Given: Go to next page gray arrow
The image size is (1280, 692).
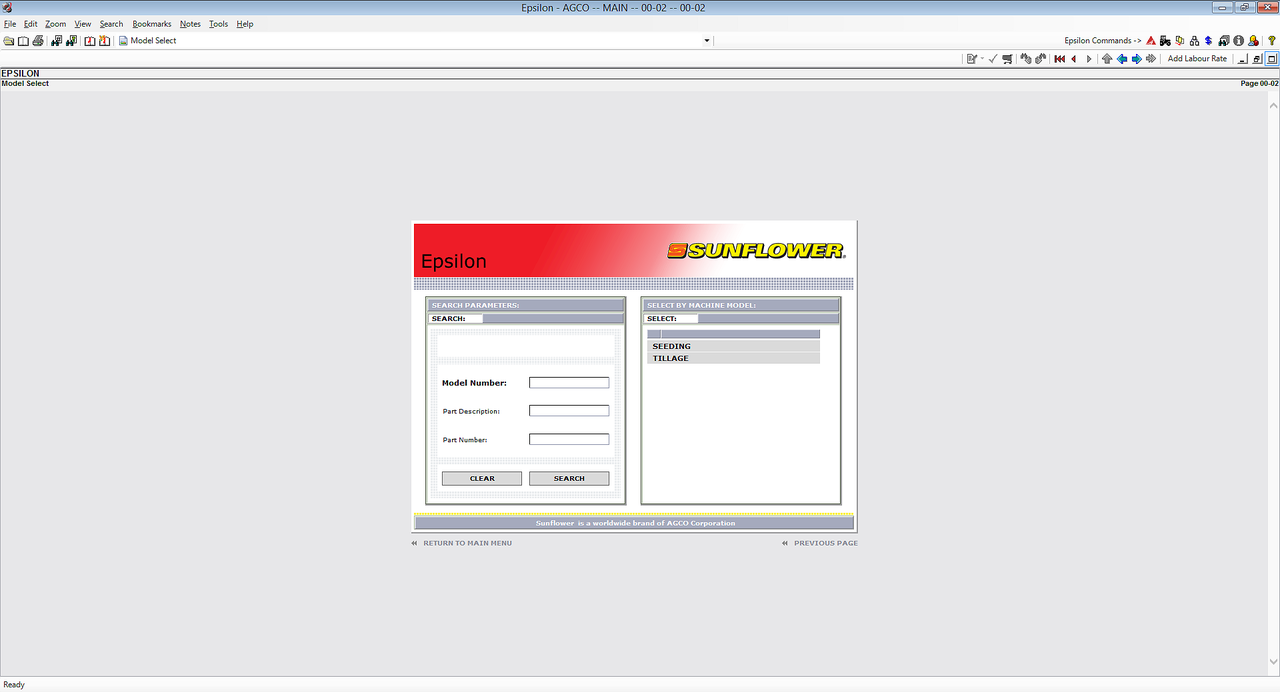Looking at the screenshot, I should tap(1089, 59).
